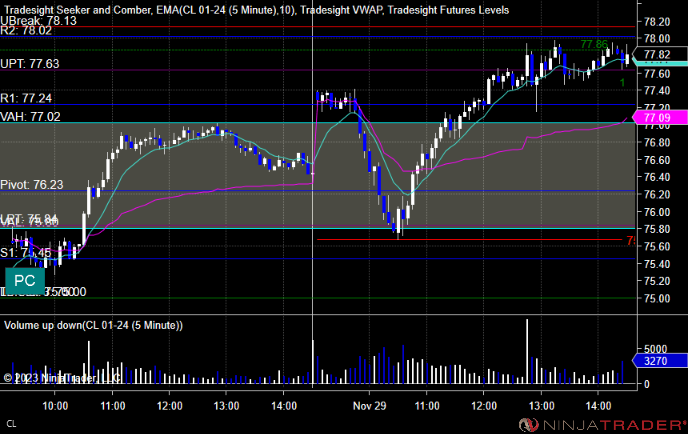The width and height of the screenshot is (688, 434).
Task: Click the green 77.86 high label
Action: point(594,44)
